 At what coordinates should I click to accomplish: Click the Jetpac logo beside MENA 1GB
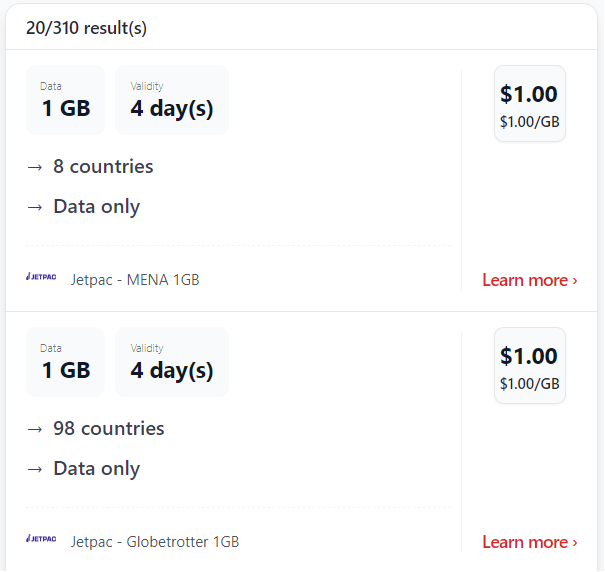tap(41, 276)
